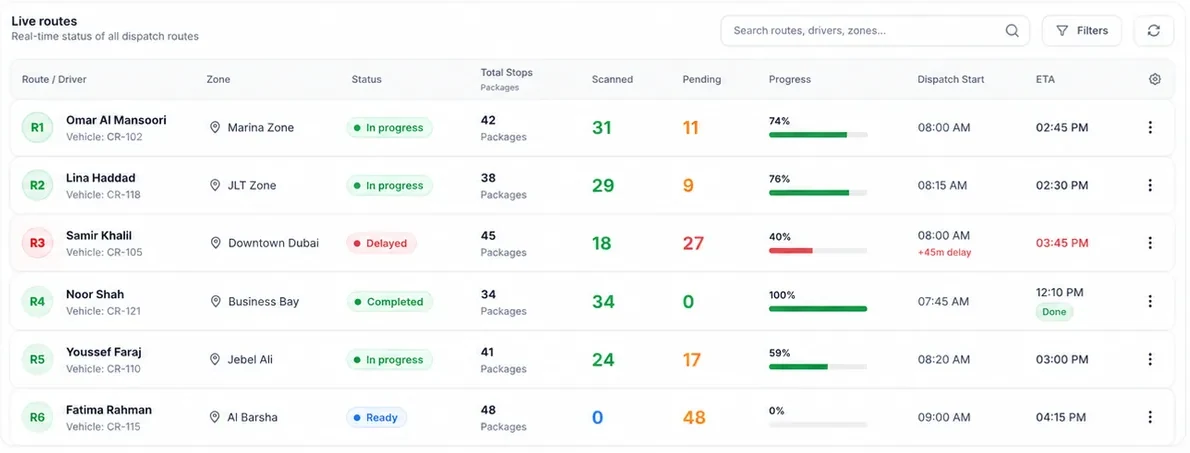Click the Route / Driver column header

54,79
